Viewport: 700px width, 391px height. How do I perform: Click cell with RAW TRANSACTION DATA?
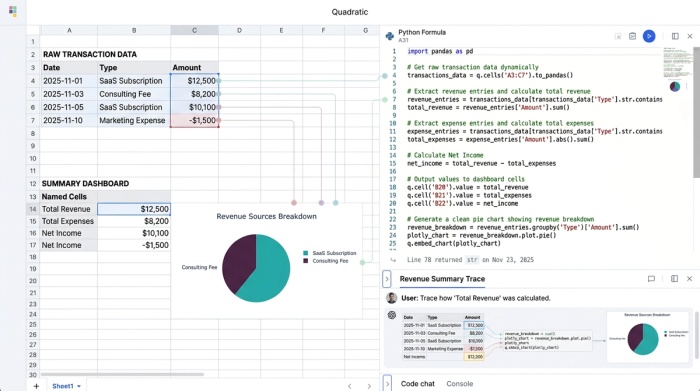point(90,54)
